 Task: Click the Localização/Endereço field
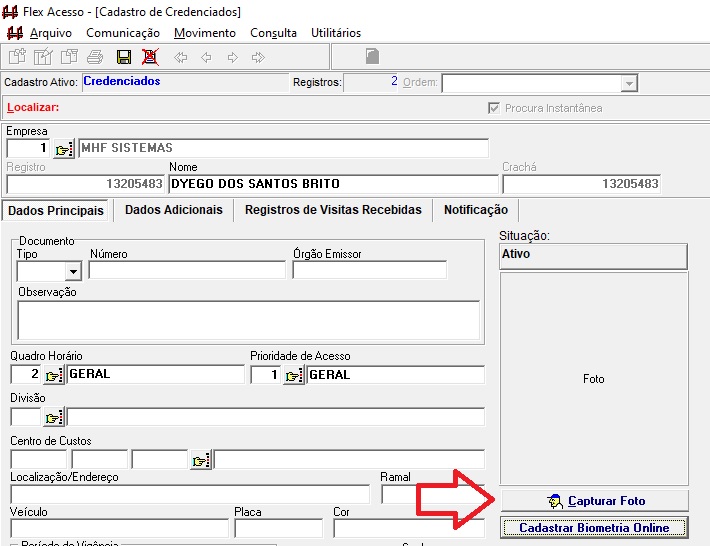[x=190, y=494]
